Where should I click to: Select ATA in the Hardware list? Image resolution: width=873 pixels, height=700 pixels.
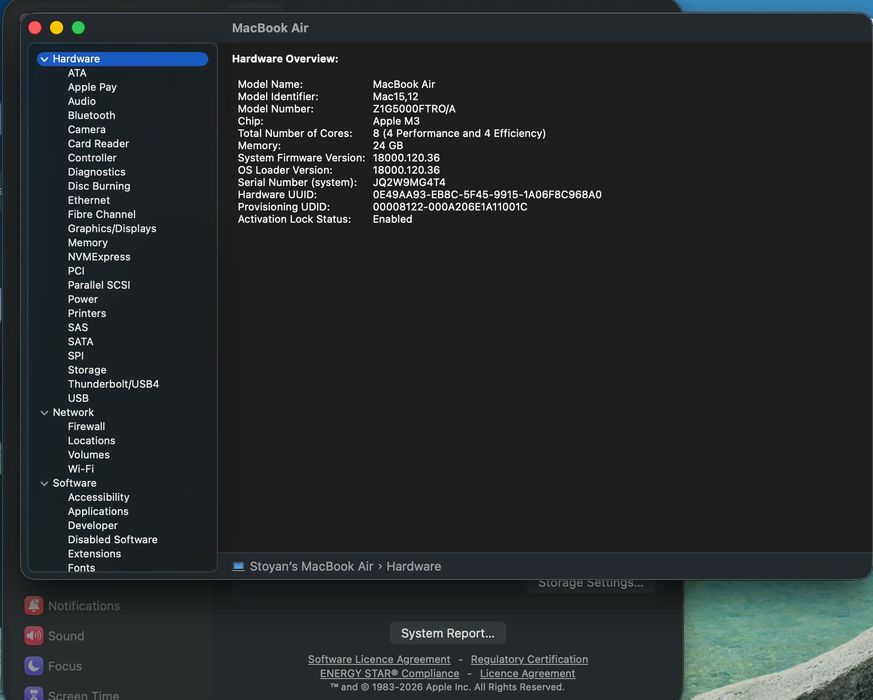pyautogui.click(x=77, y=73)
